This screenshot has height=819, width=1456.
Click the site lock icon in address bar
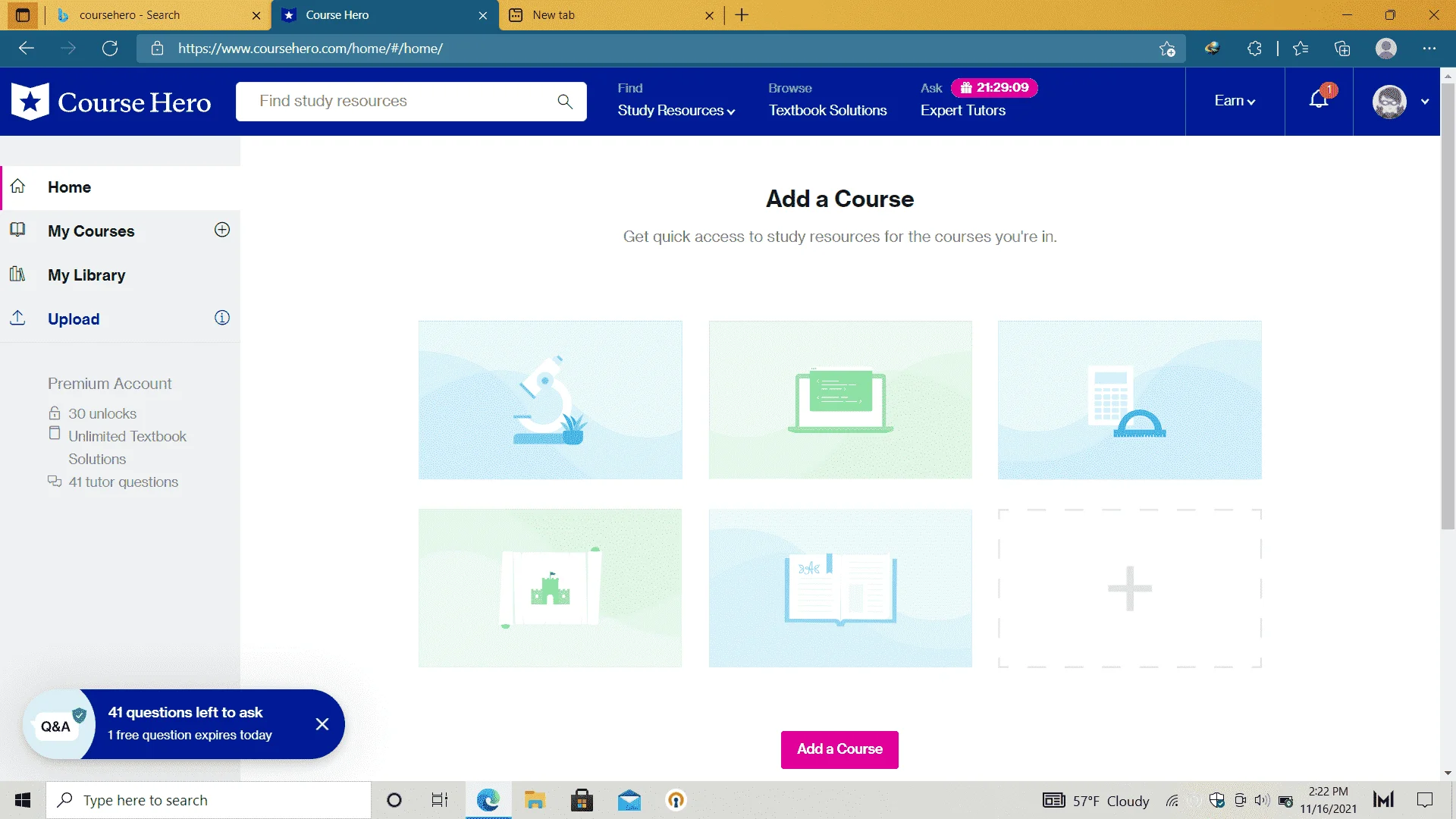click(158, 49)
